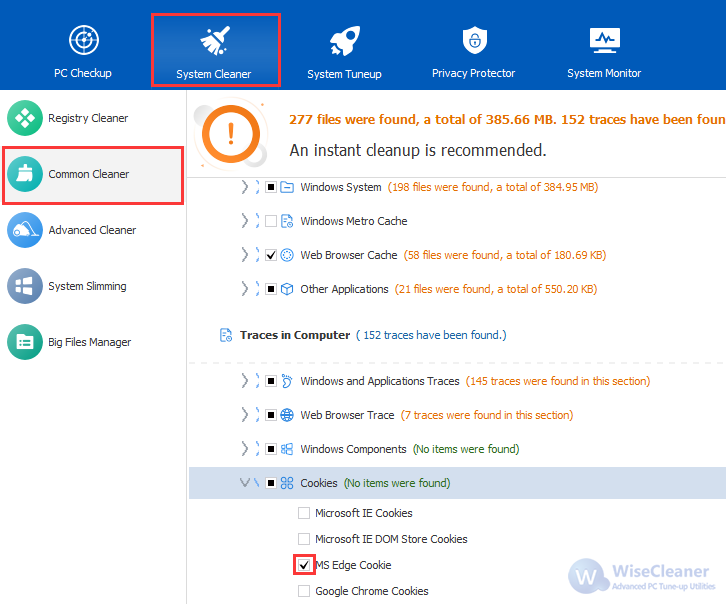Open Big Files Manager from sidebar
This screenshot has height=604, width=726.
(93, 342)
